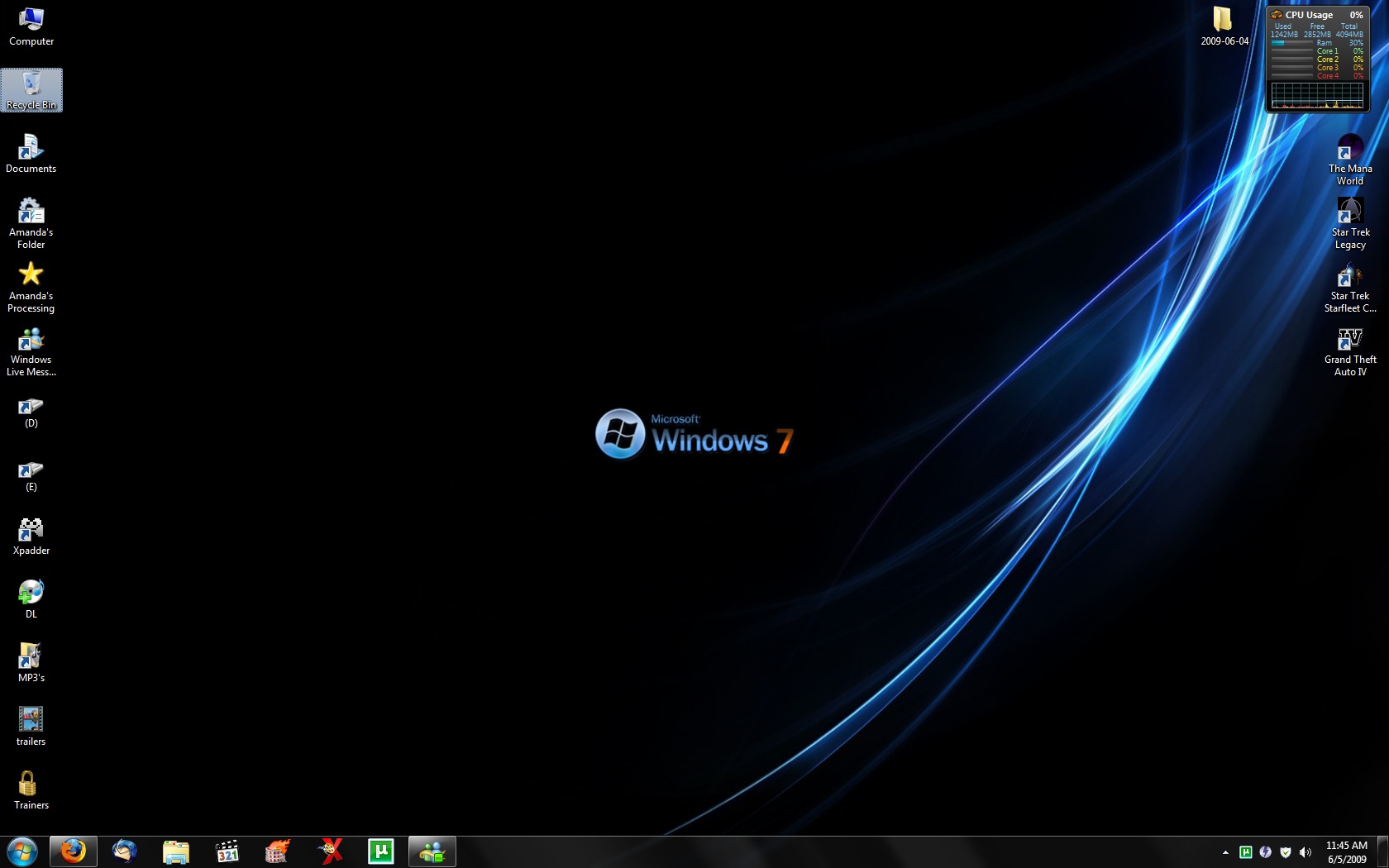Image resolution: width=1389 pixels, height=868 pixels.
Task: Click the '1242MB' used memory value
Action: tap(1284, 35)
